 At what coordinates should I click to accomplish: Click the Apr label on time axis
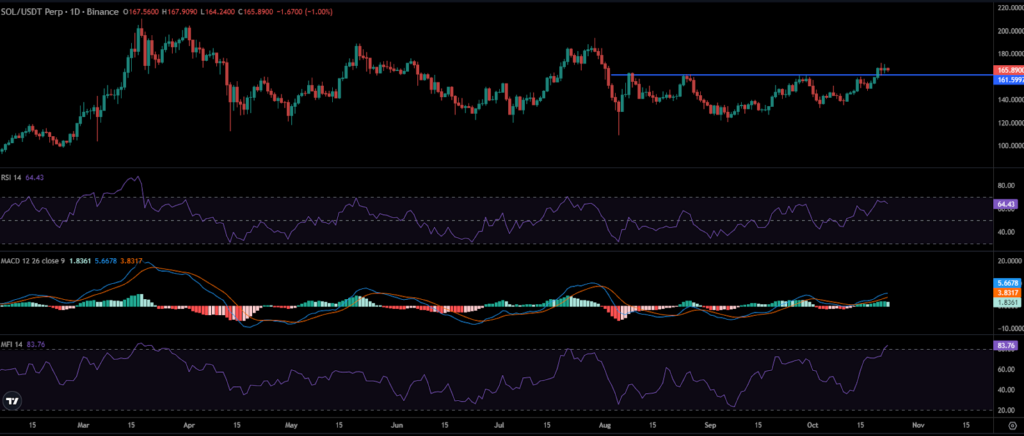pyautogui.click(x=189, y=424)
